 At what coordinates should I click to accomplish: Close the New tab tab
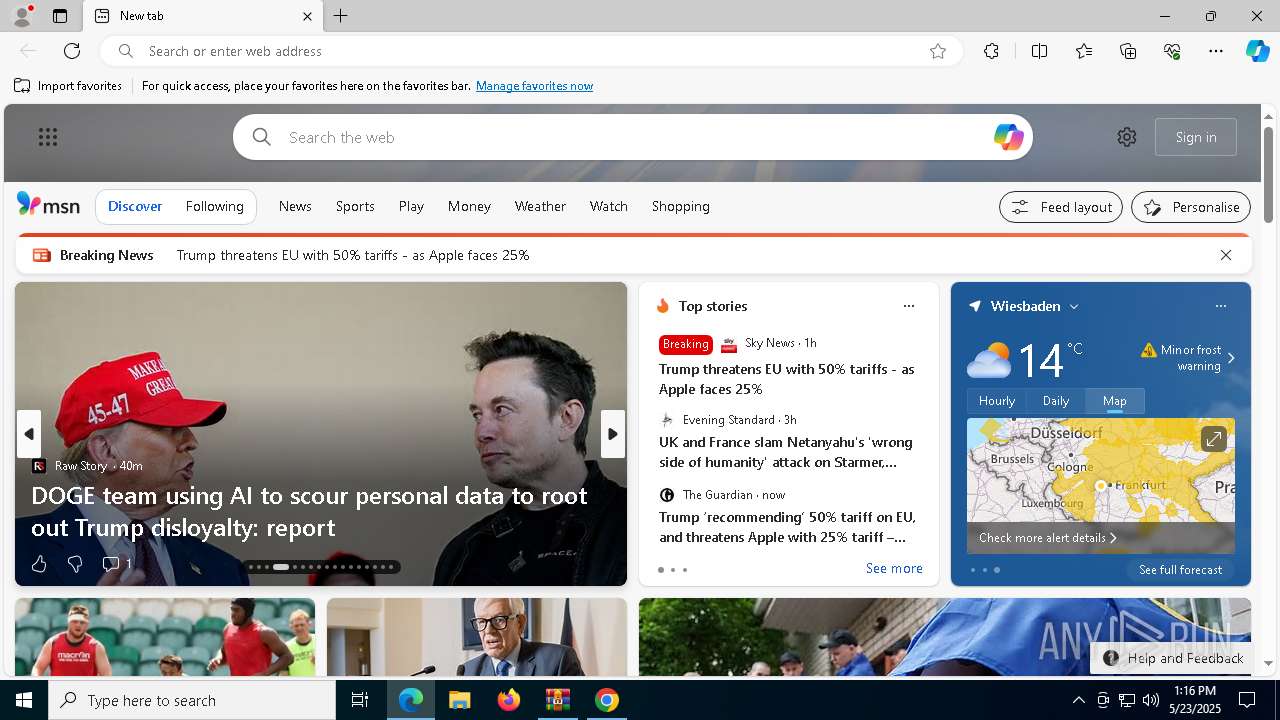[x=307, y=16]
